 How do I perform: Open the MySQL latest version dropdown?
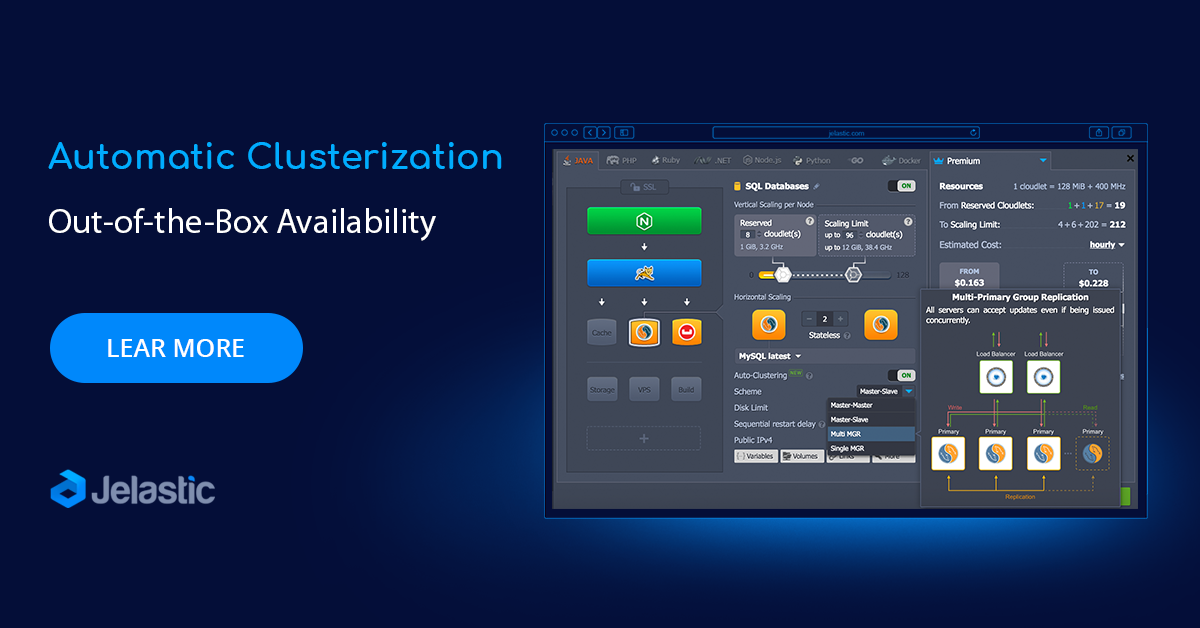click(768, 357)
